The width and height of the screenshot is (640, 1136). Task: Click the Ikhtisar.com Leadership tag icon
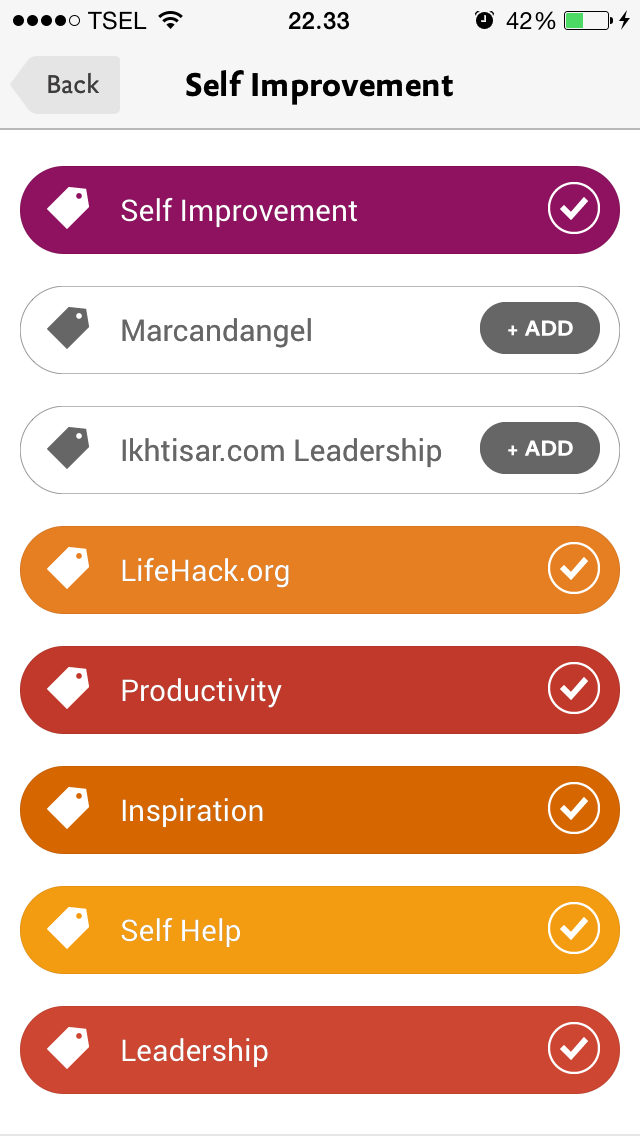(68, 448)
